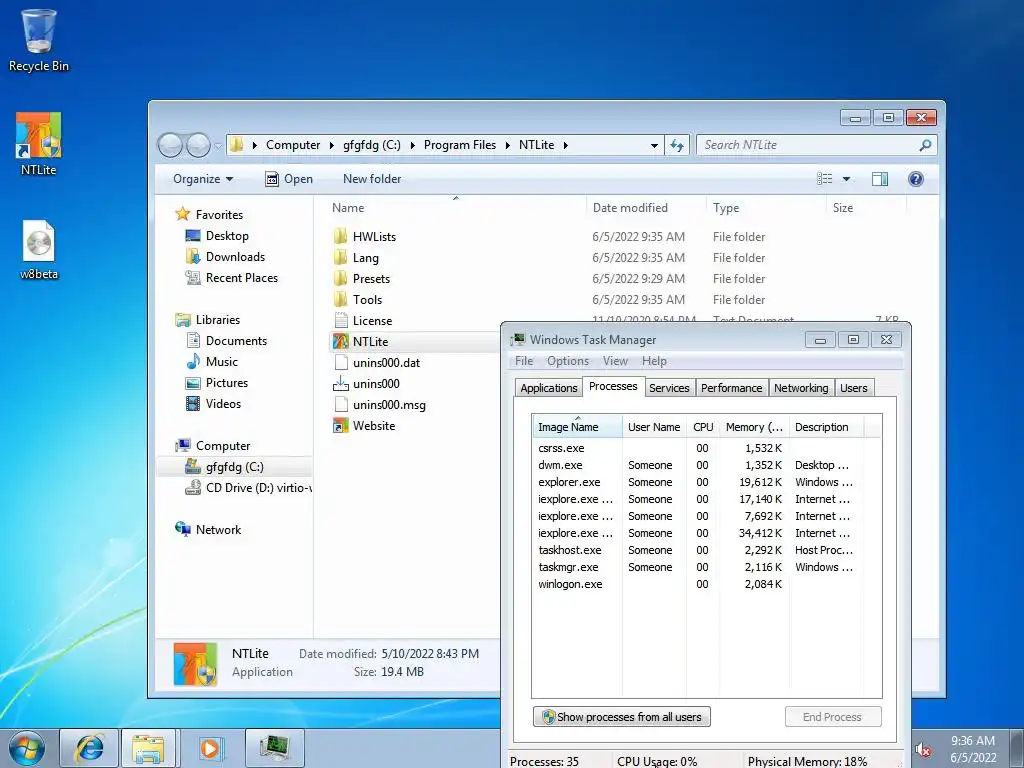Toggle the preview pane button
Image resolution: width=1024 pixels, height=768 pixels.
pos(880,179)
